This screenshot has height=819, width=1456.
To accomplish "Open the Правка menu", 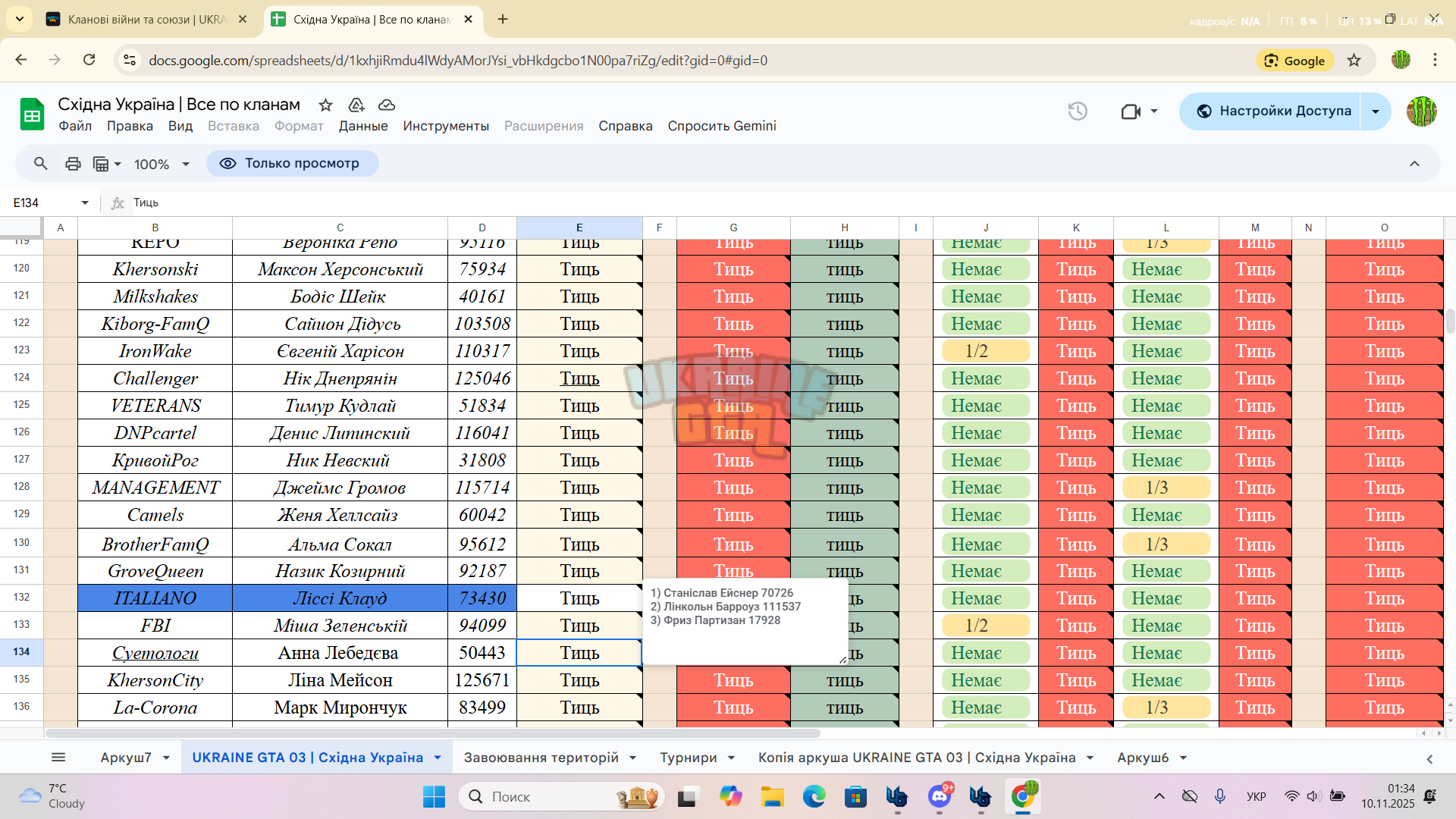I will point(130,126).
